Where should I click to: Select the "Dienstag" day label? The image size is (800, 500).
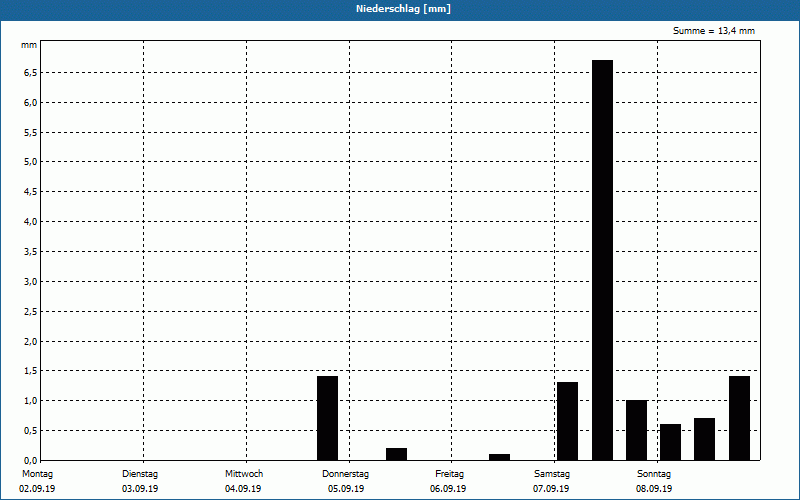coord(140,474)
